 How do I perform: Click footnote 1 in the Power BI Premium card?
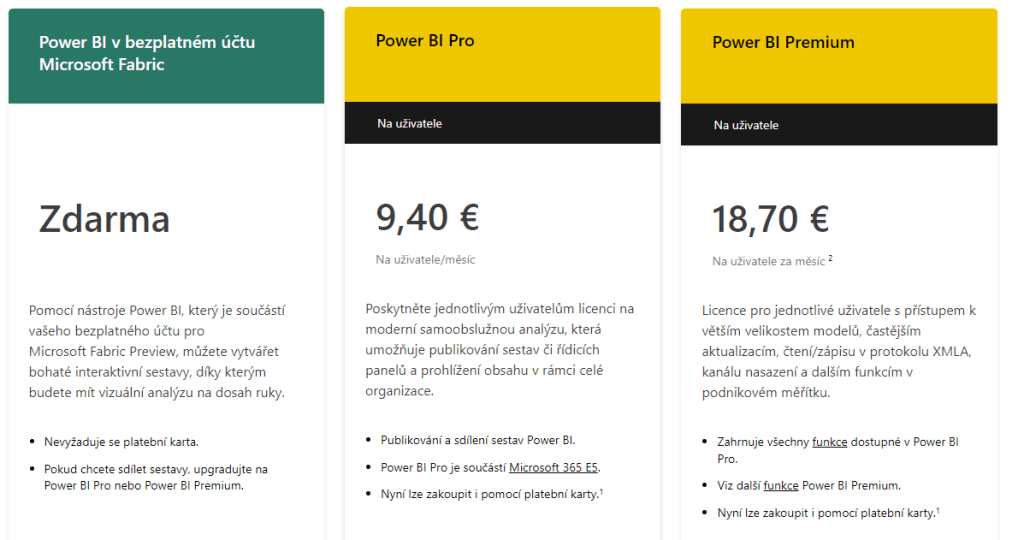click(937, 510)
